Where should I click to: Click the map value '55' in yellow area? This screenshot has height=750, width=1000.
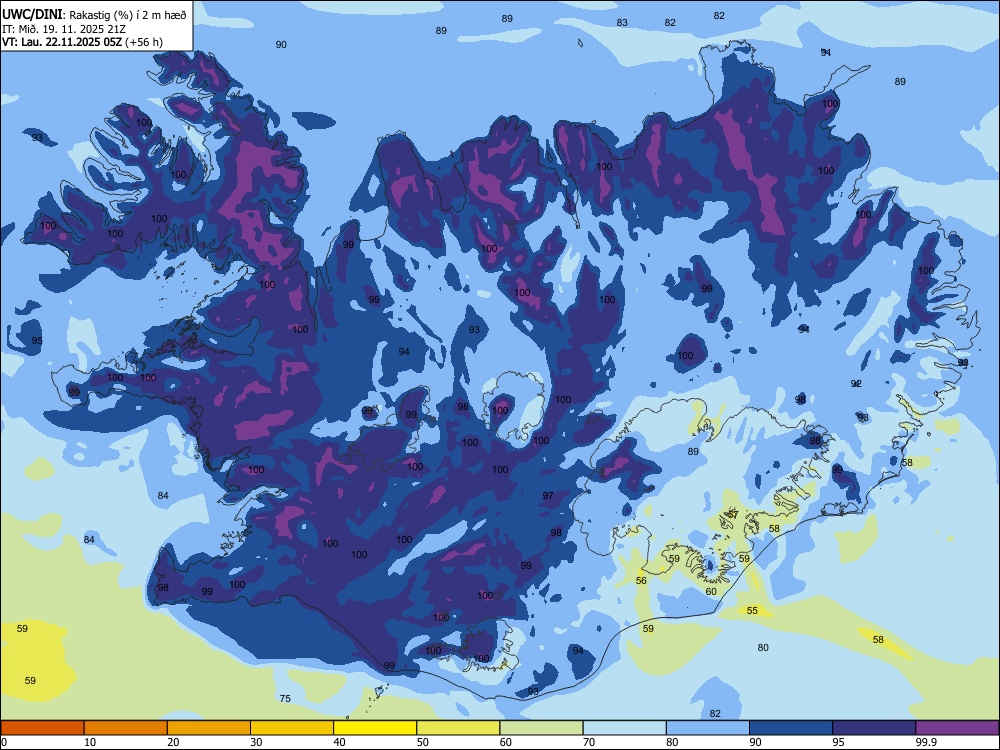tap(752, 610)
